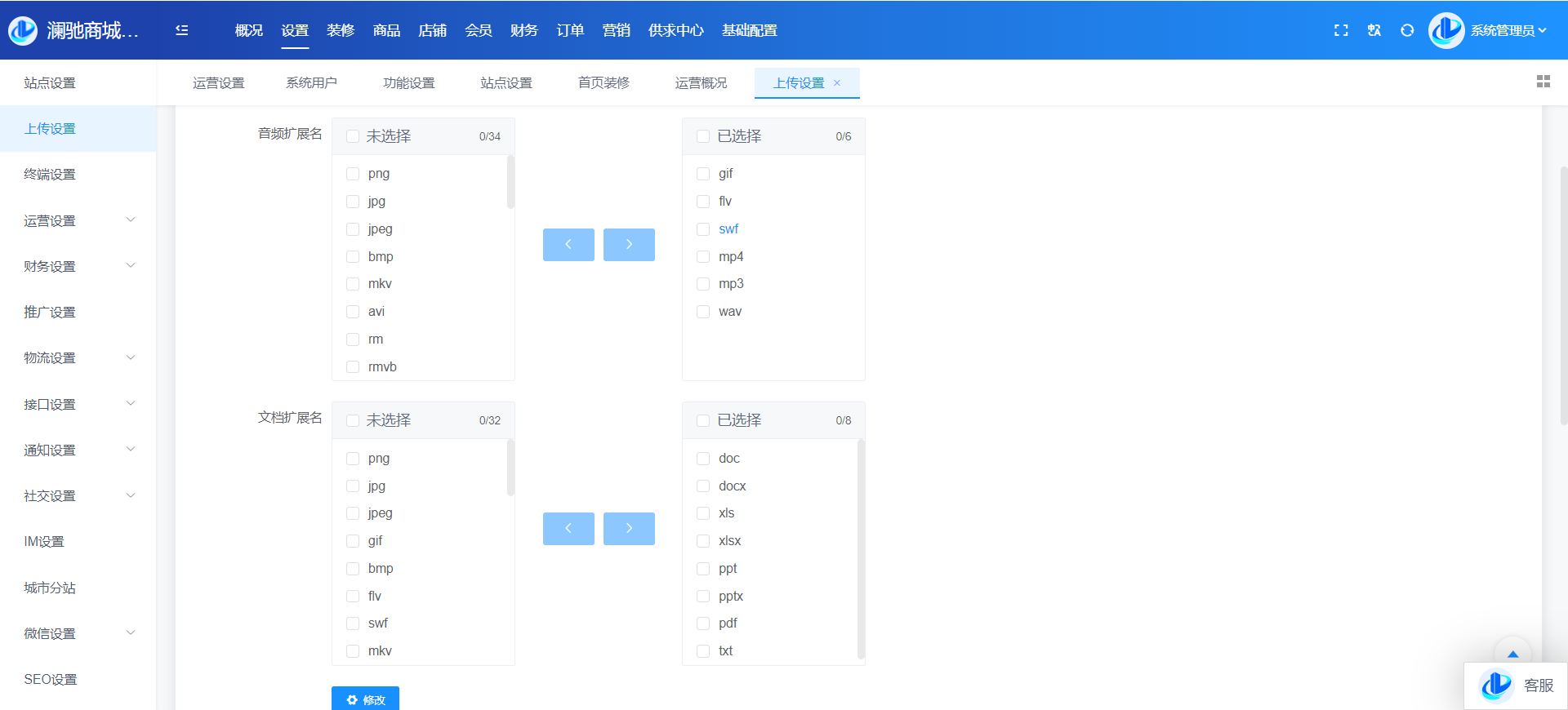Screen dimensions: 1568x710
Task: Open the 商品 top navigation menu
Action: 386,30
